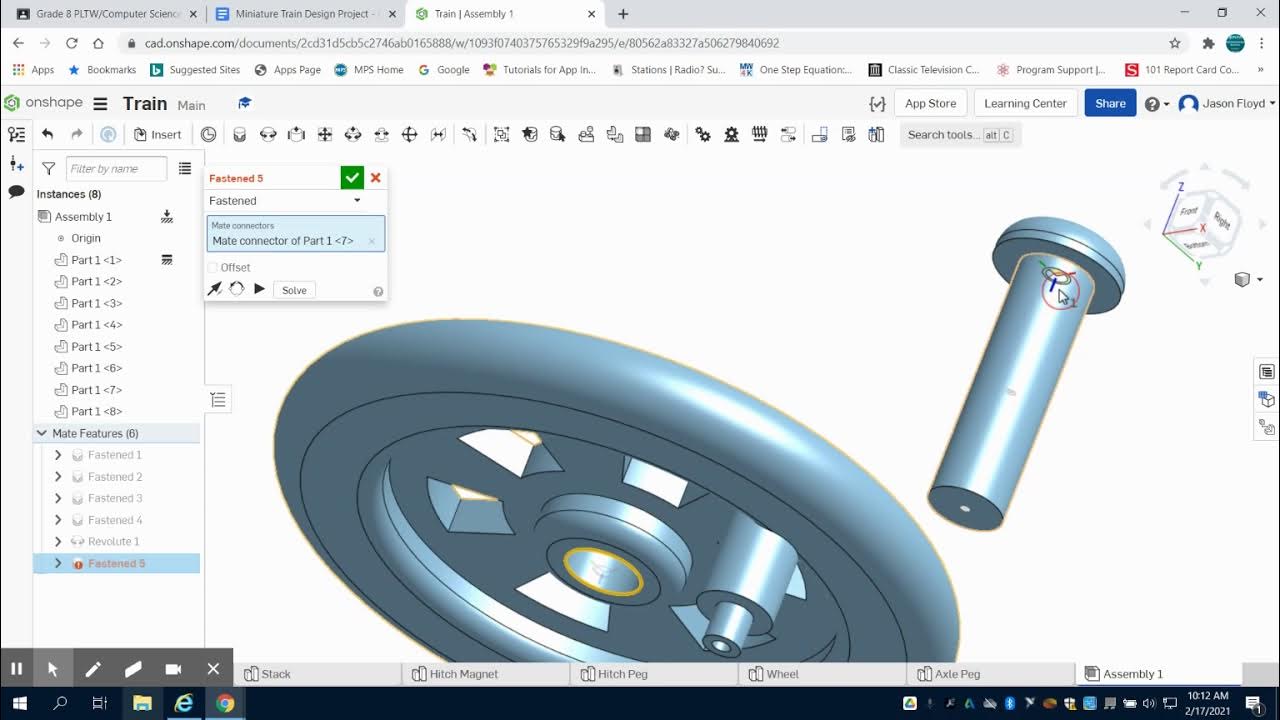Open the view cube display options dropdown
The width and height of the screenshot is (1280, 720).
(x=1248, y=280)
